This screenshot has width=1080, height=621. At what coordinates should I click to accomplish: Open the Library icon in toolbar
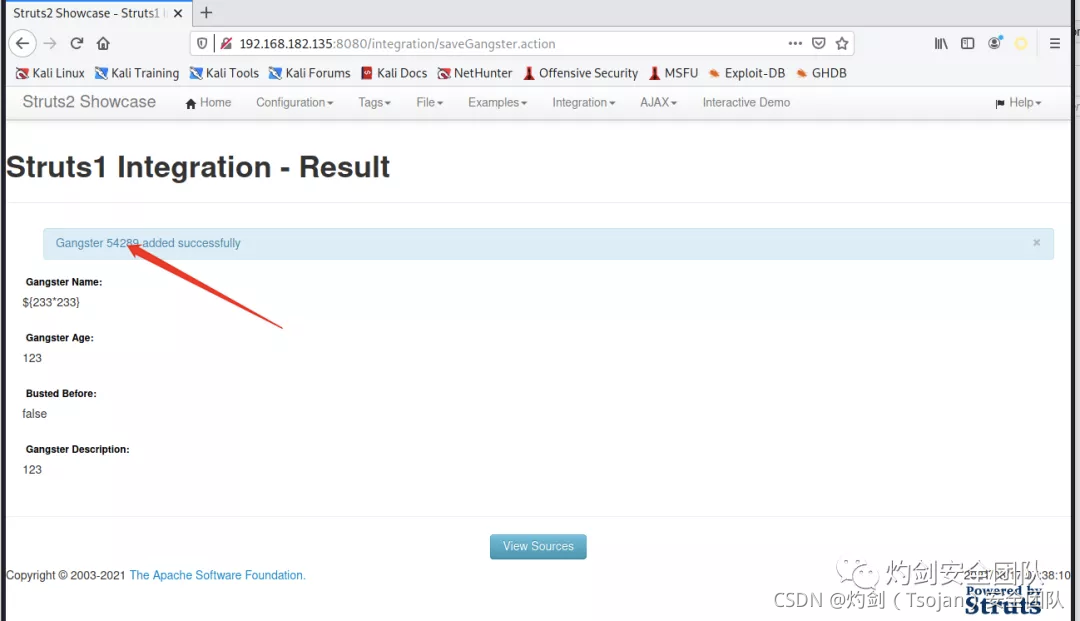(941, 43)
